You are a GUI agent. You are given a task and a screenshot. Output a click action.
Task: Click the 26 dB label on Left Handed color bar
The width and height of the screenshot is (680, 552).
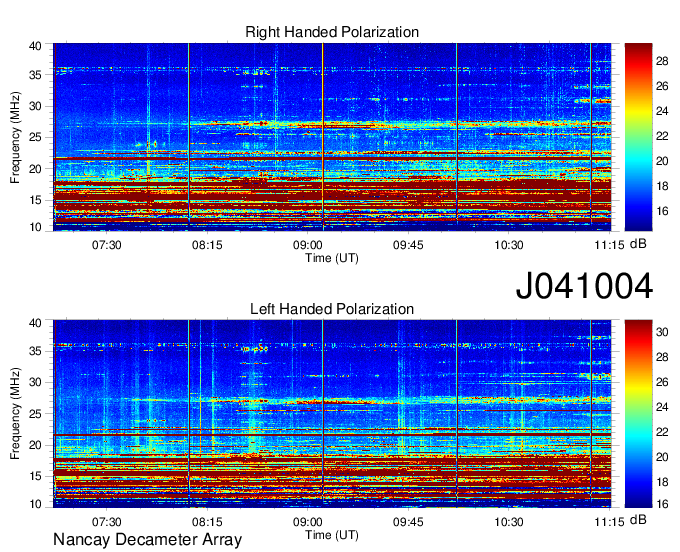point(662,382)
